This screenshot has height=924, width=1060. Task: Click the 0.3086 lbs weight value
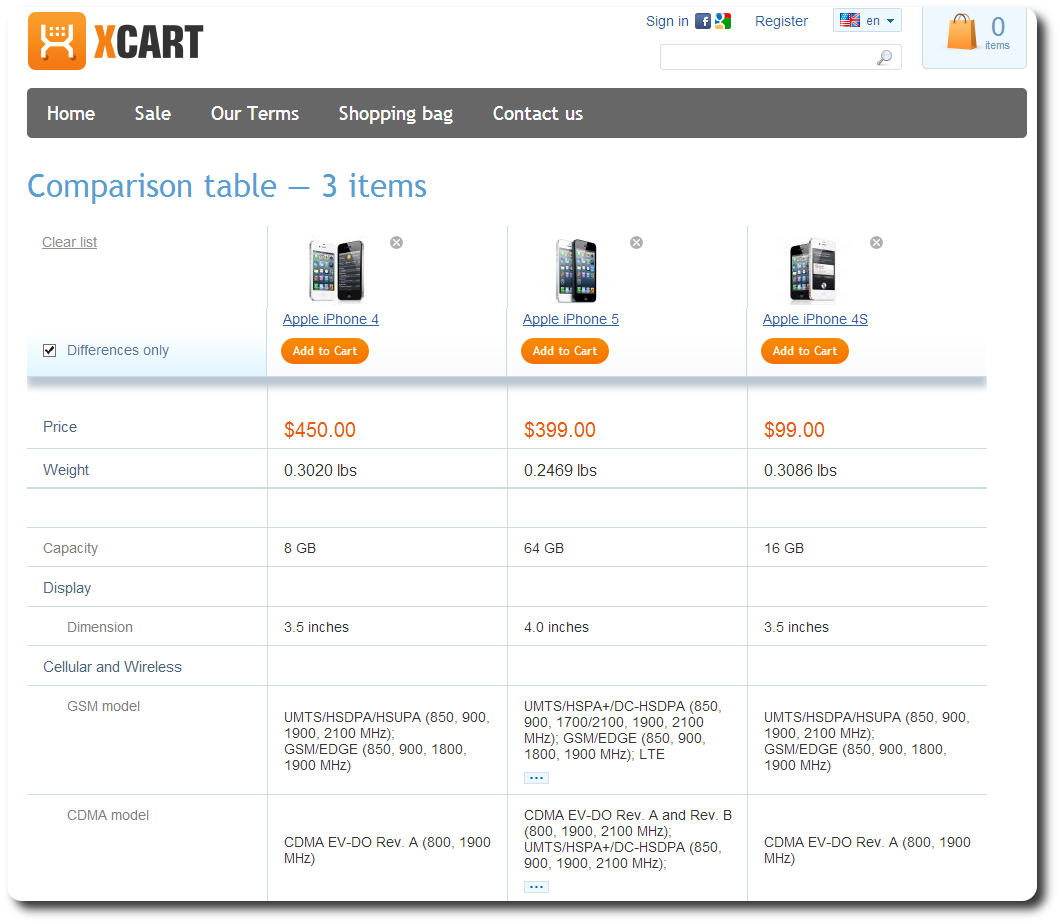[x=800, y=470]
